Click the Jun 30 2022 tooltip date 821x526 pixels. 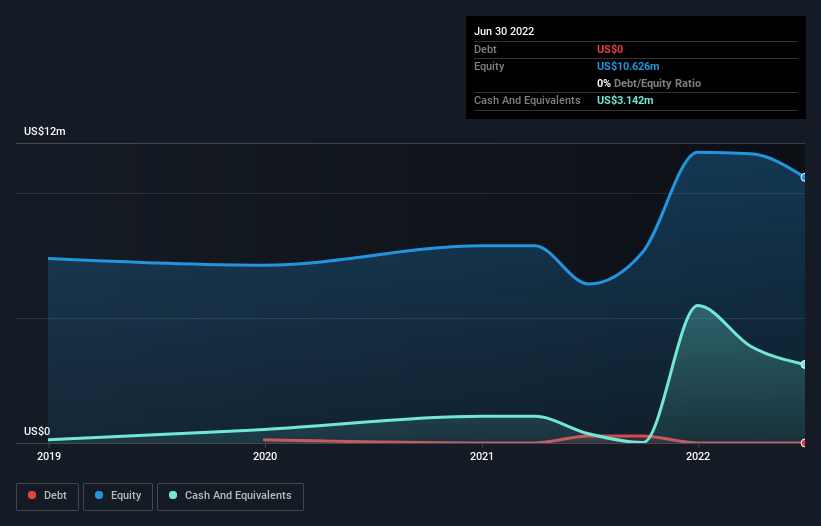click(x=504, y=31)
